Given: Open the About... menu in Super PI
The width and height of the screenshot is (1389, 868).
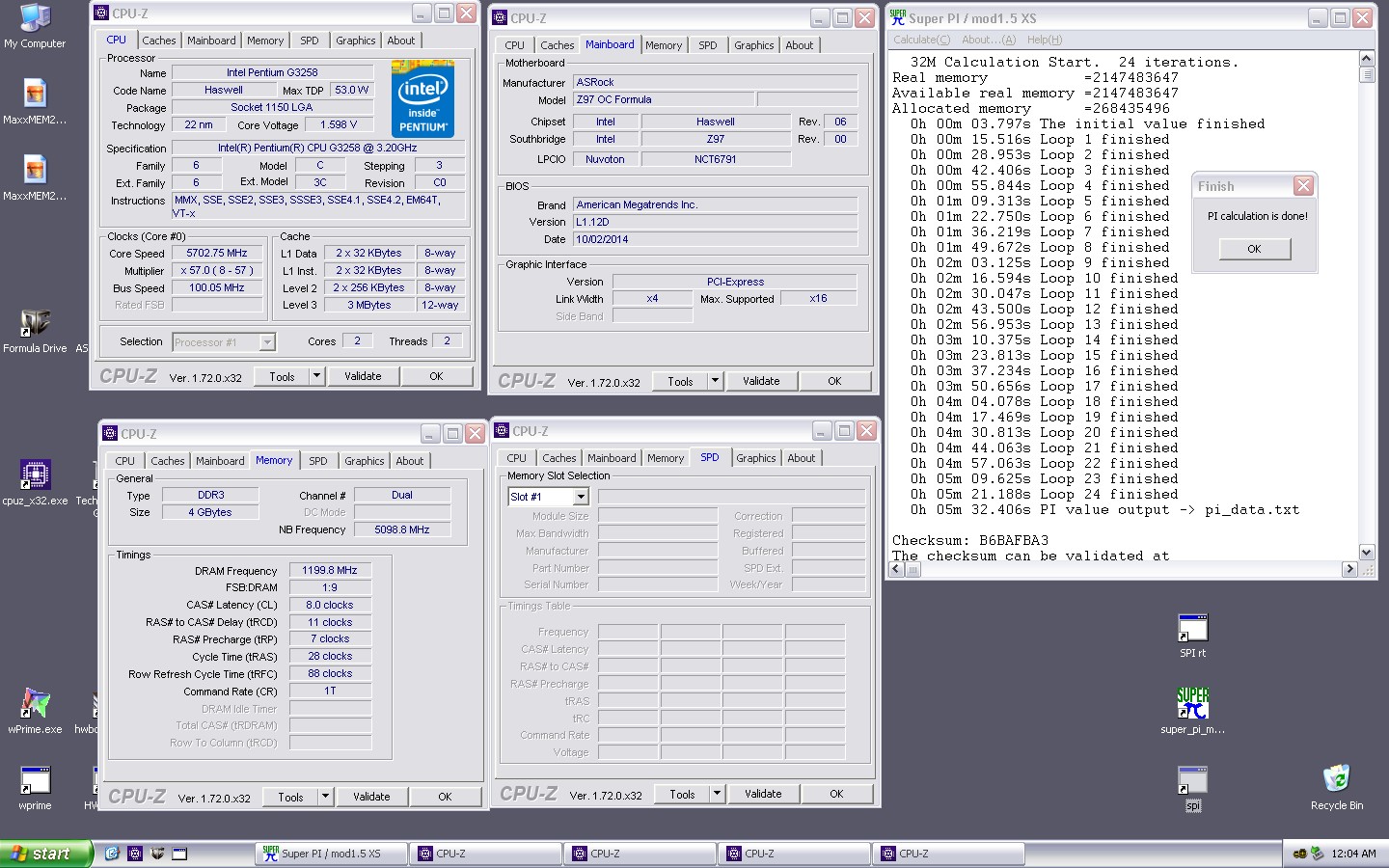Looking at the screenshot, I should click(989, 40).
